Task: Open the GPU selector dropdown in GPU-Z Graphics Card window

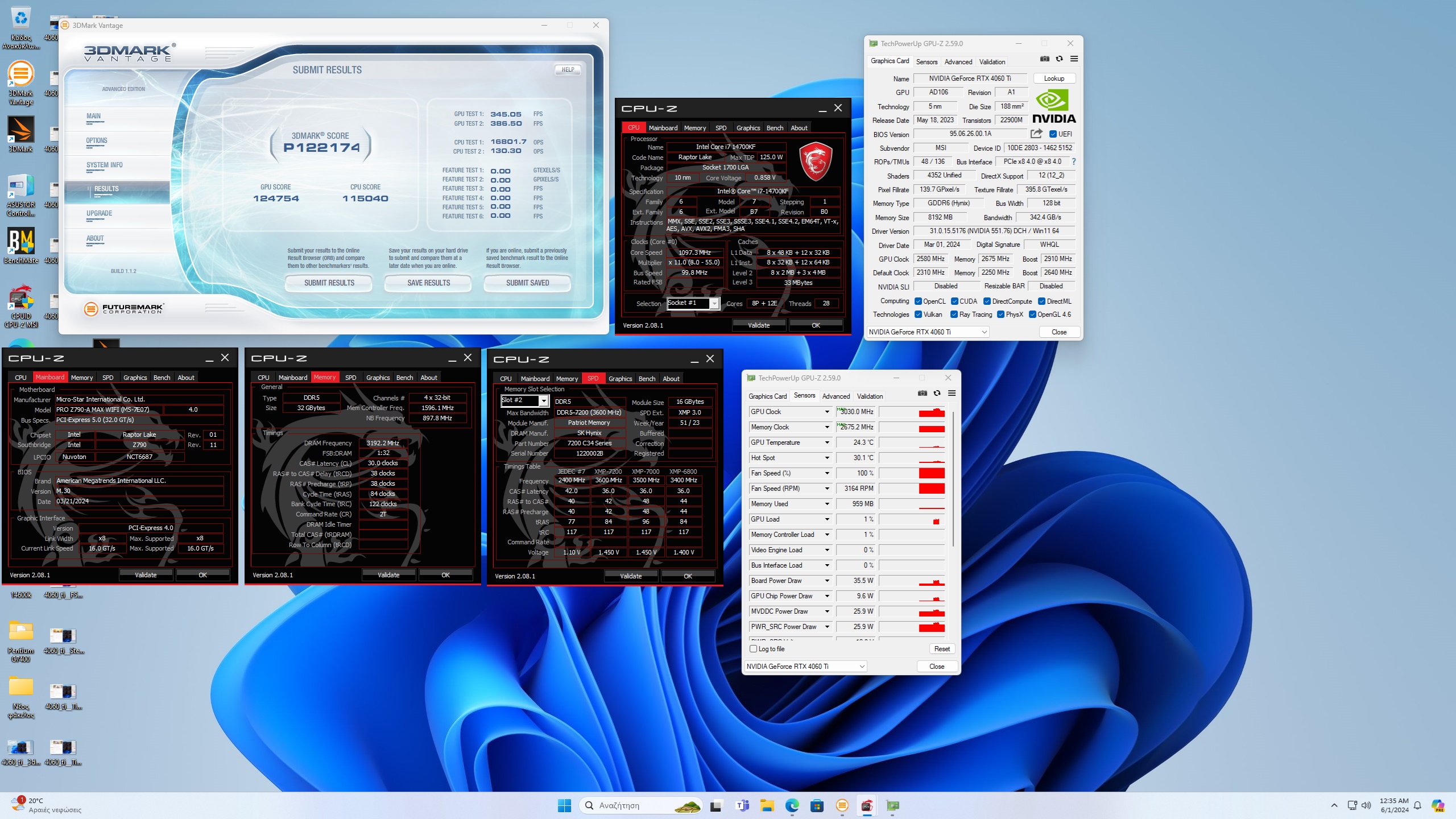Action: point(928,332)
